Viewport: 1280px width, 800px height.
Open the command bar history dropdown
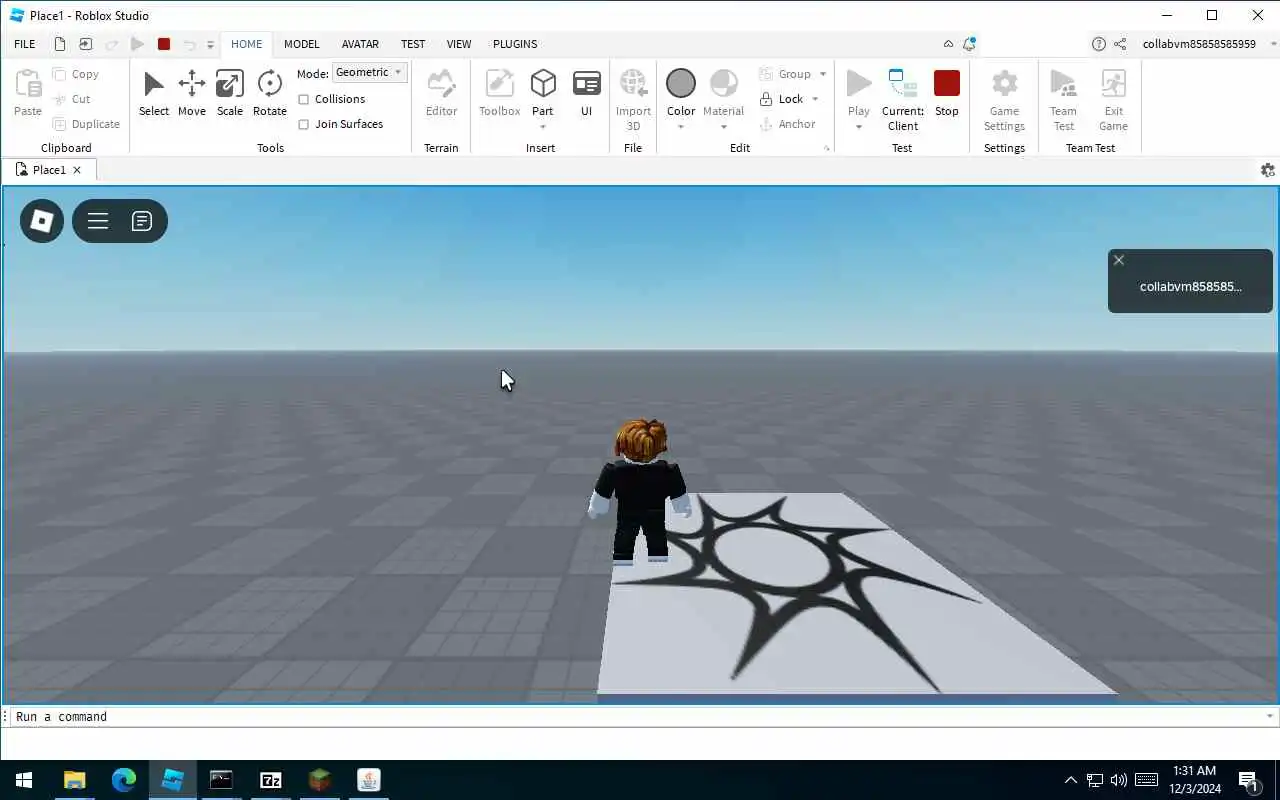[1270, 716]
